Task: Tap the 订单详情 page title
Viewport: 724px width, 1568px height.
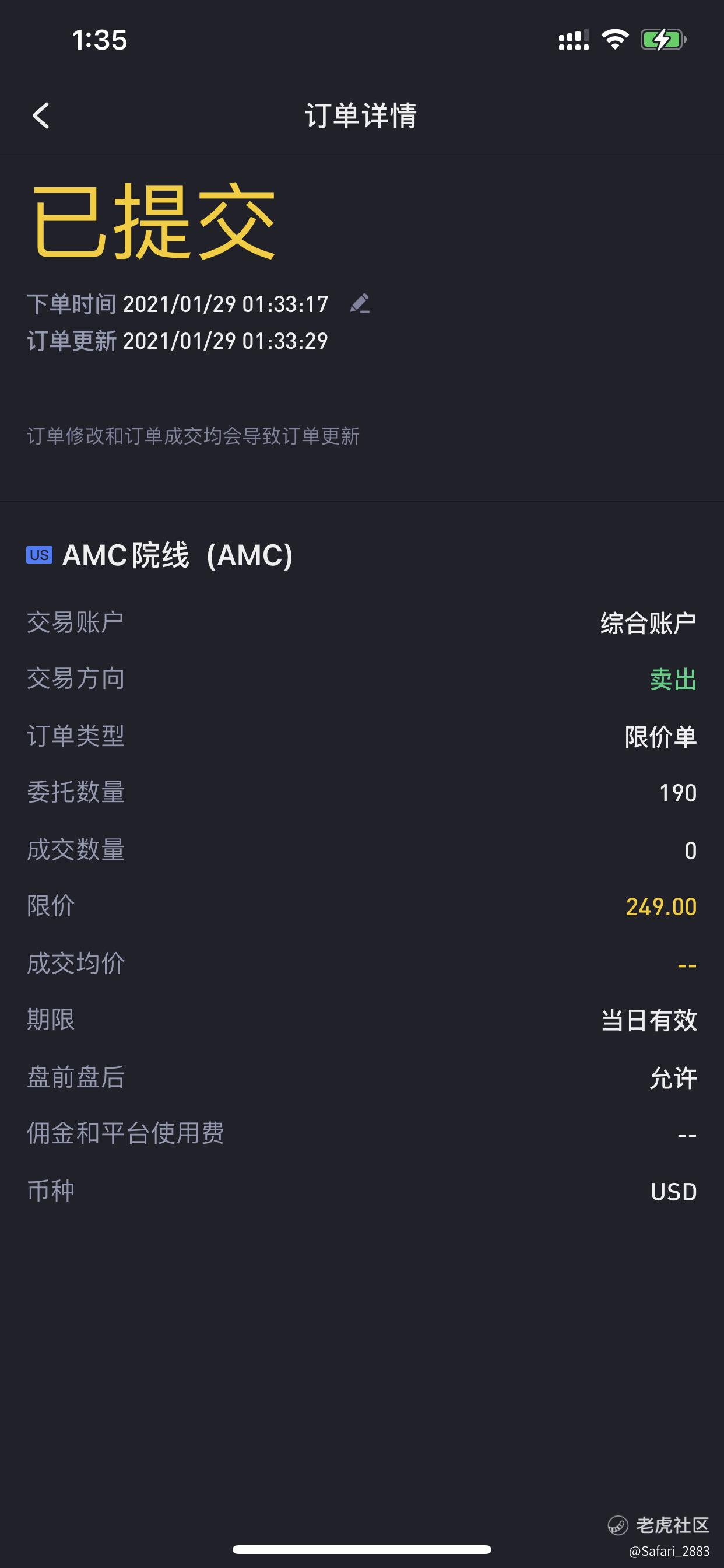Action: [x=361, y=116]
